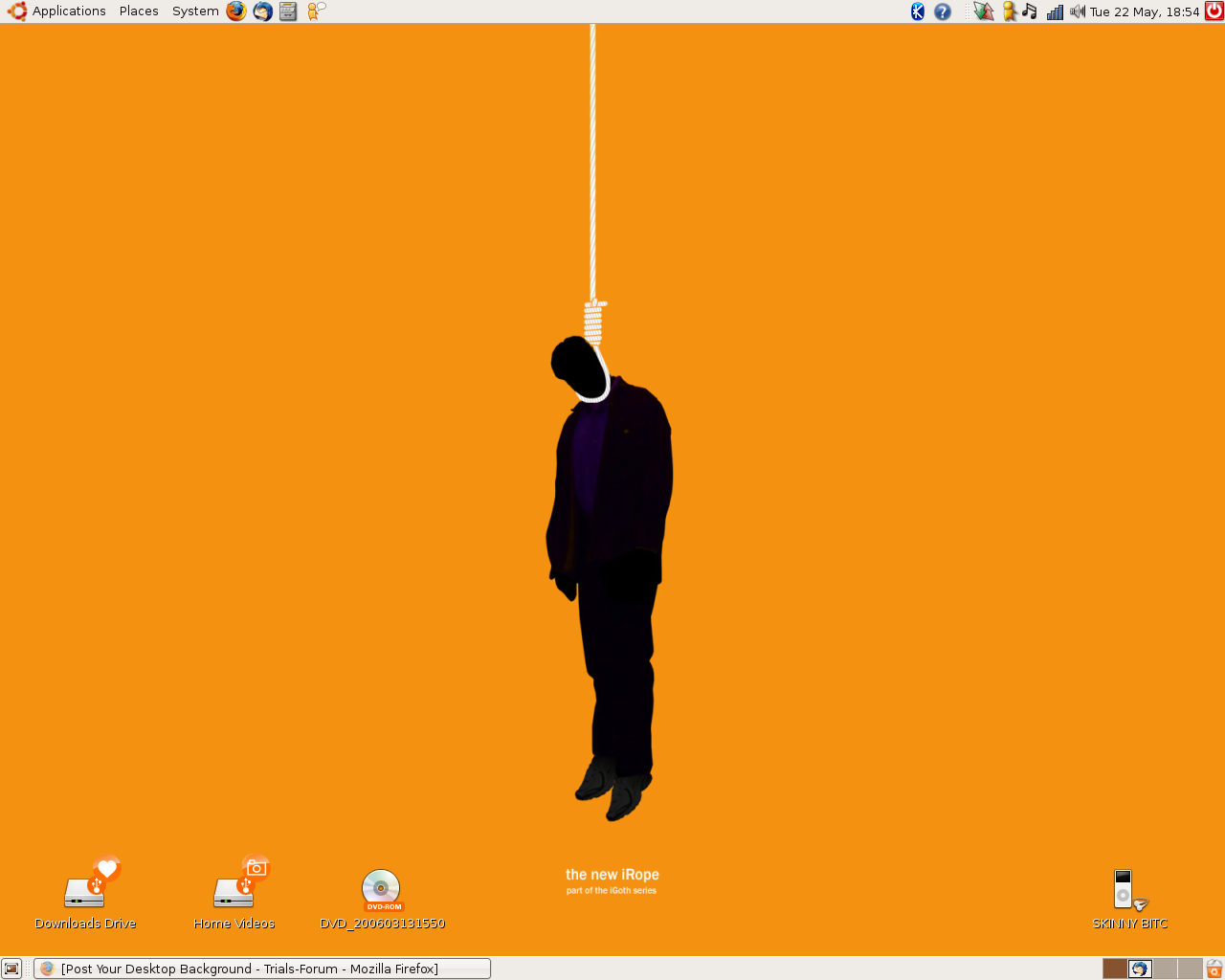This screenshot has height=980, width=1225.
Task: Open the file cabinet drawer launcher
Action: coord(288,11)
